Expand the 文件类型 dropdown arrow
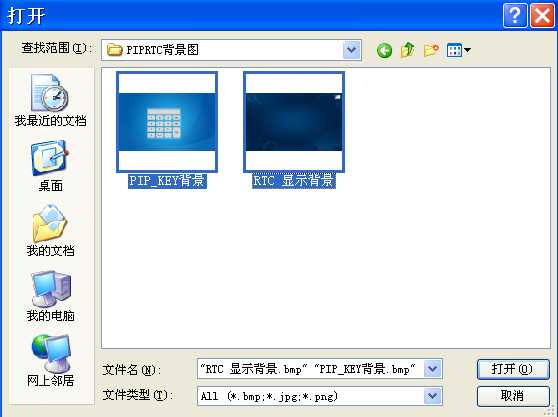 click(433, 396)
